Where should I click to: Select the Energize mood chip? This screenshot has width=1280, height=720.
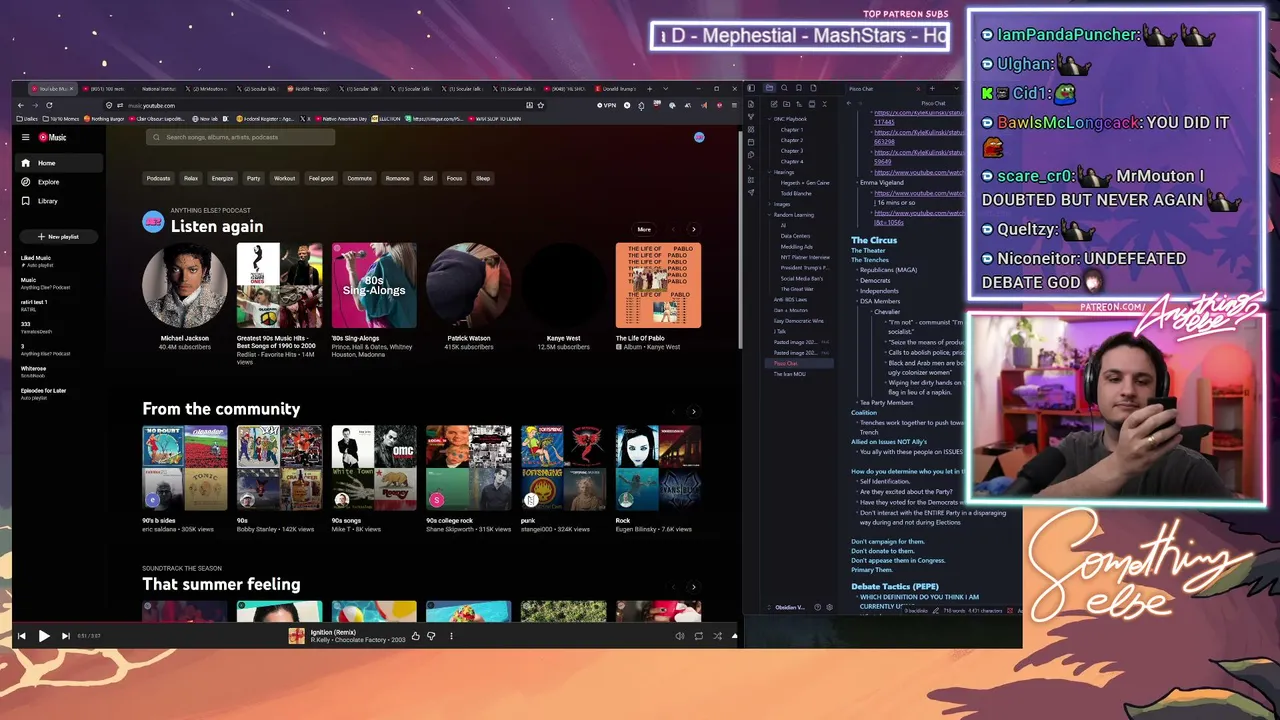(222, 178)
